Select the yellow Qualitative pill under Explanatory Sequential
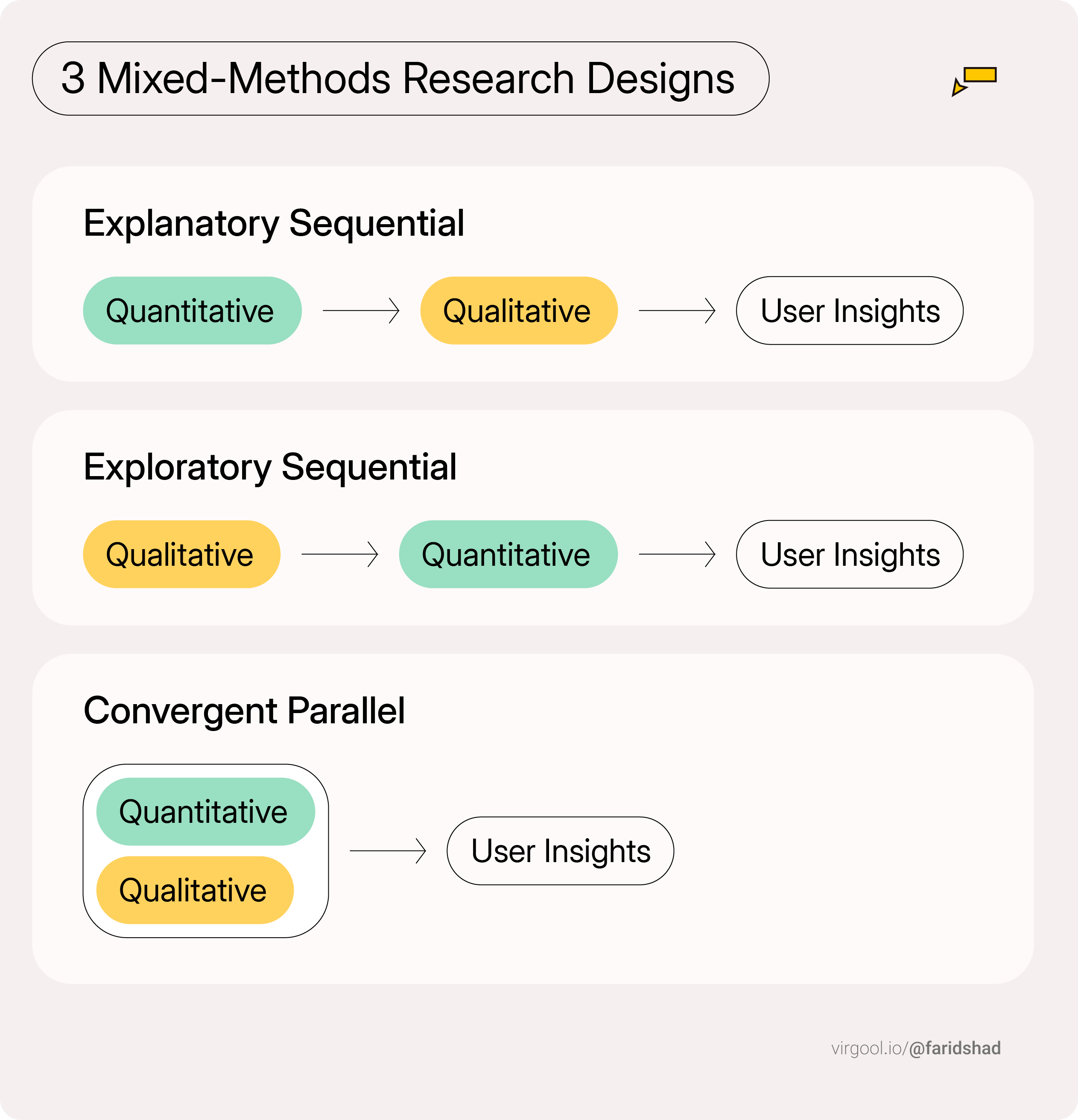The image size is (1078, 1120). point(519,310)
